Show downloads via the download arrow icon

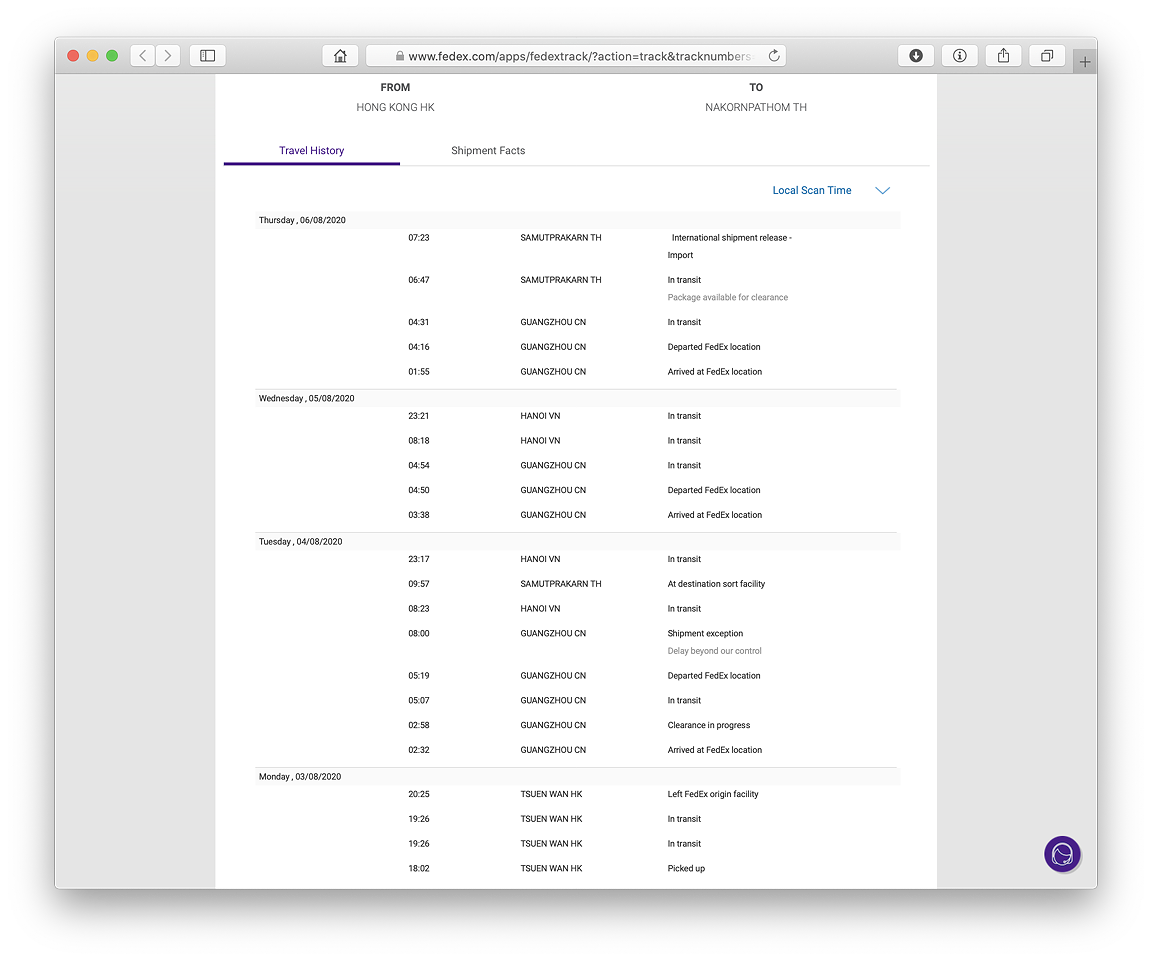(x=916, y=56)
